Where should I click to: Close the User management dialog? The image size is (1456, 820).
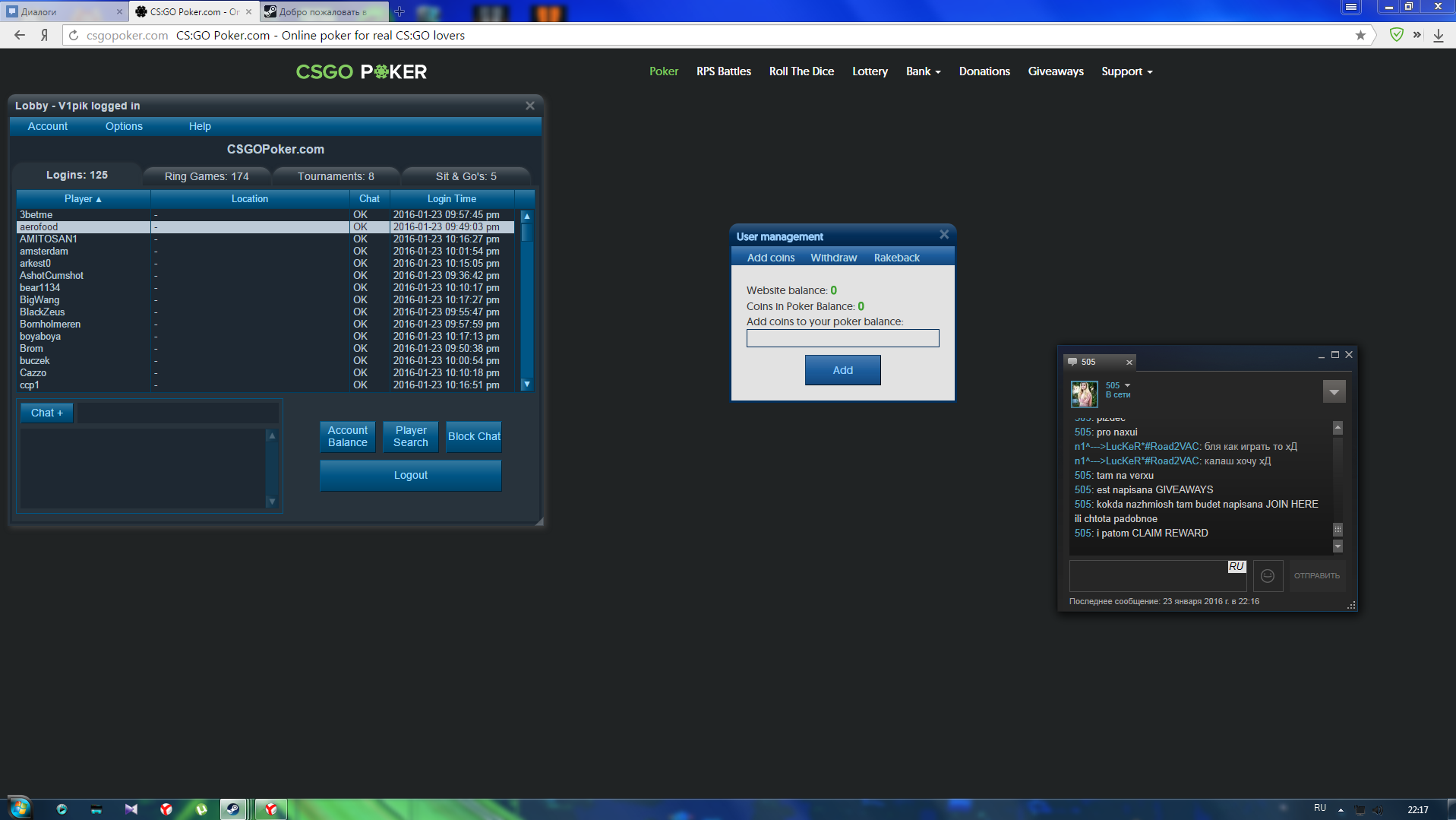tap(944, 235)
